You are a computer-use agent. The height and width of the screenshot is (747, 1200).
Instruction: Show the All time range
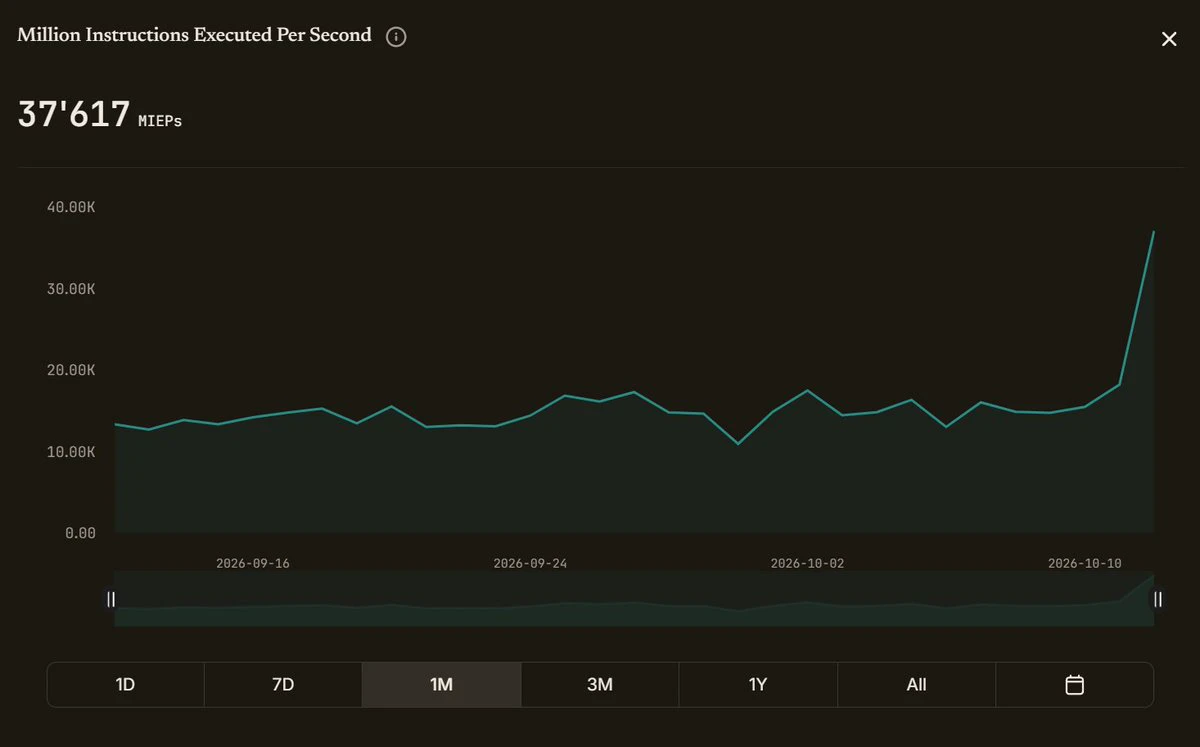916,685
